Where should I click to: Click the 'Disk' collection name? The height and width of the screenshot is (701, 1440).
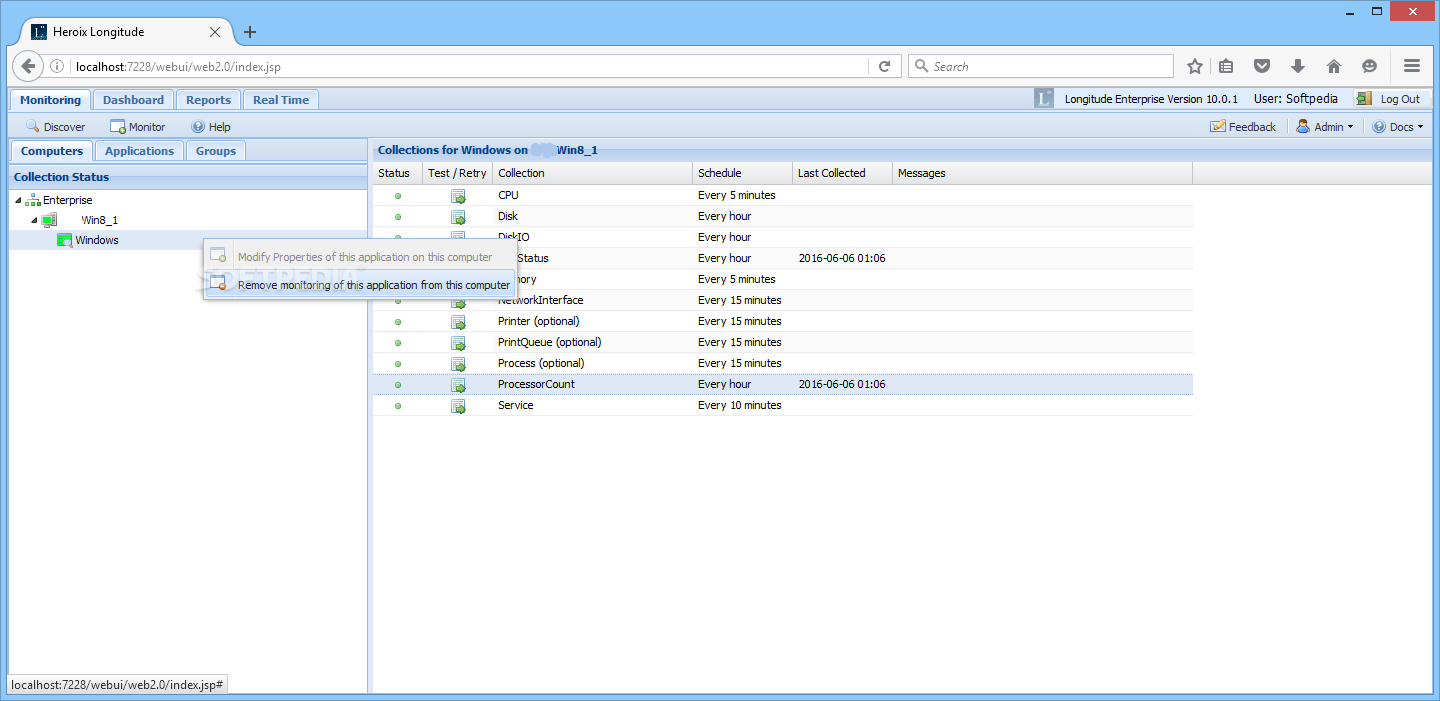tap(508, 217)
